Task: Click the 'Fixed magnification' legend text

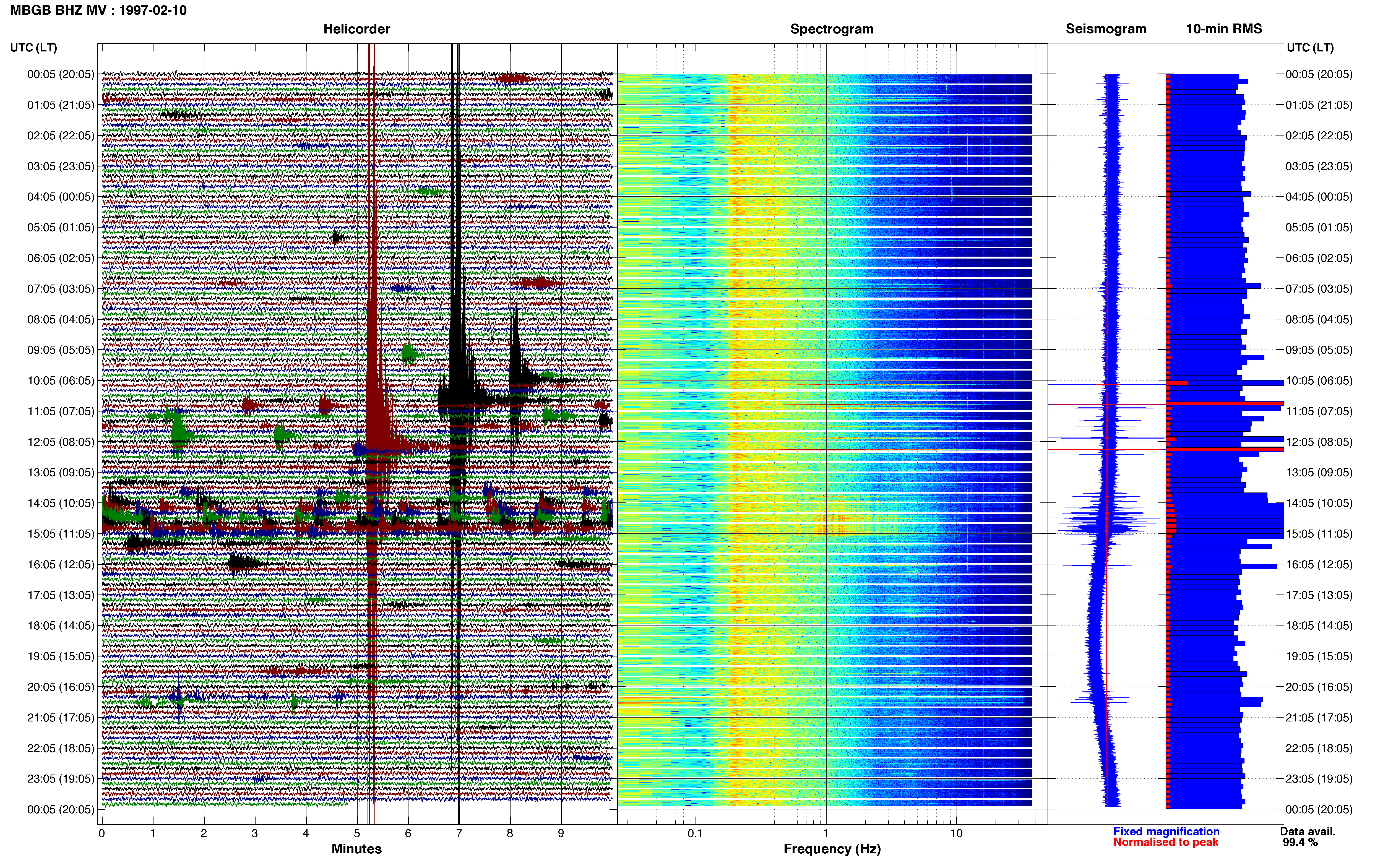Action: [1166, 832]
